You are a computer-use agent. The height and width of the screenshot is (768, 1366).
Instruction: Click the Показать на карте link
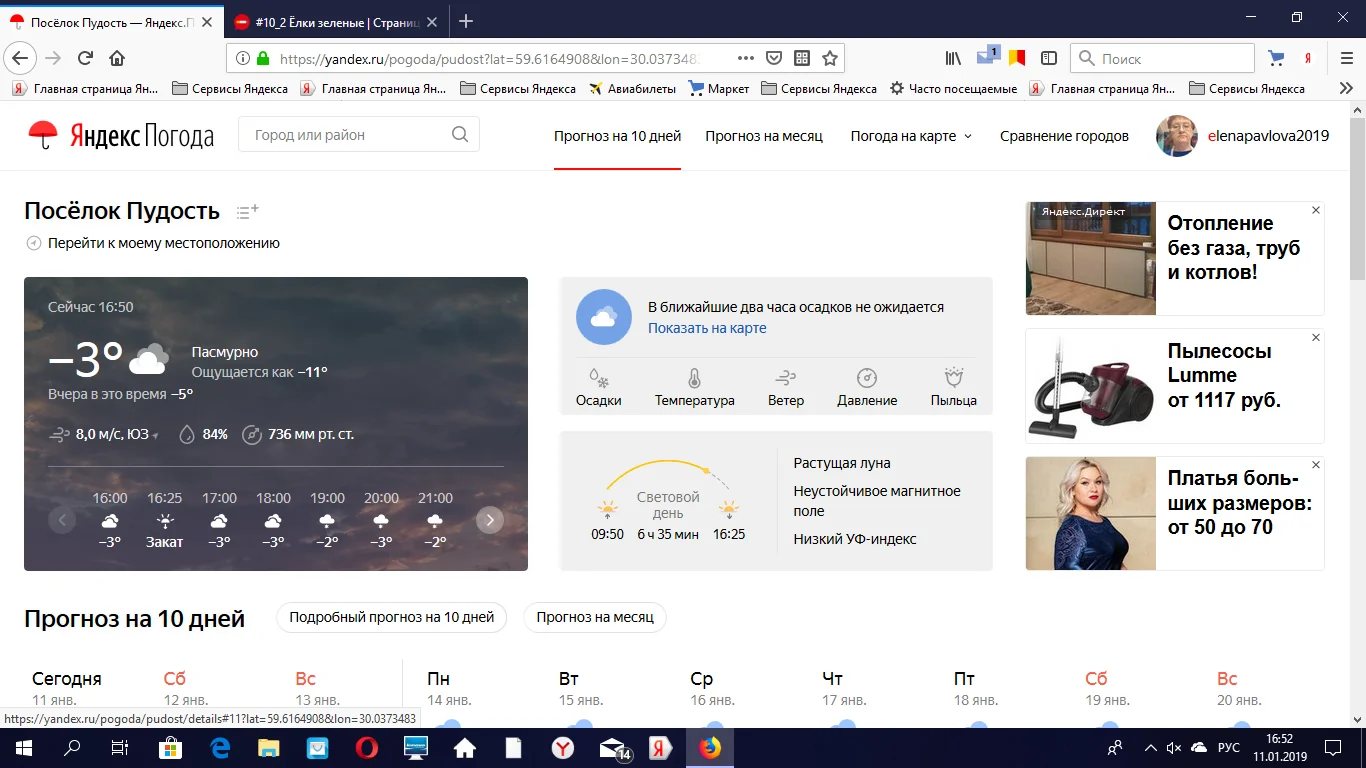pyautogui.click(x=707, y=328)
